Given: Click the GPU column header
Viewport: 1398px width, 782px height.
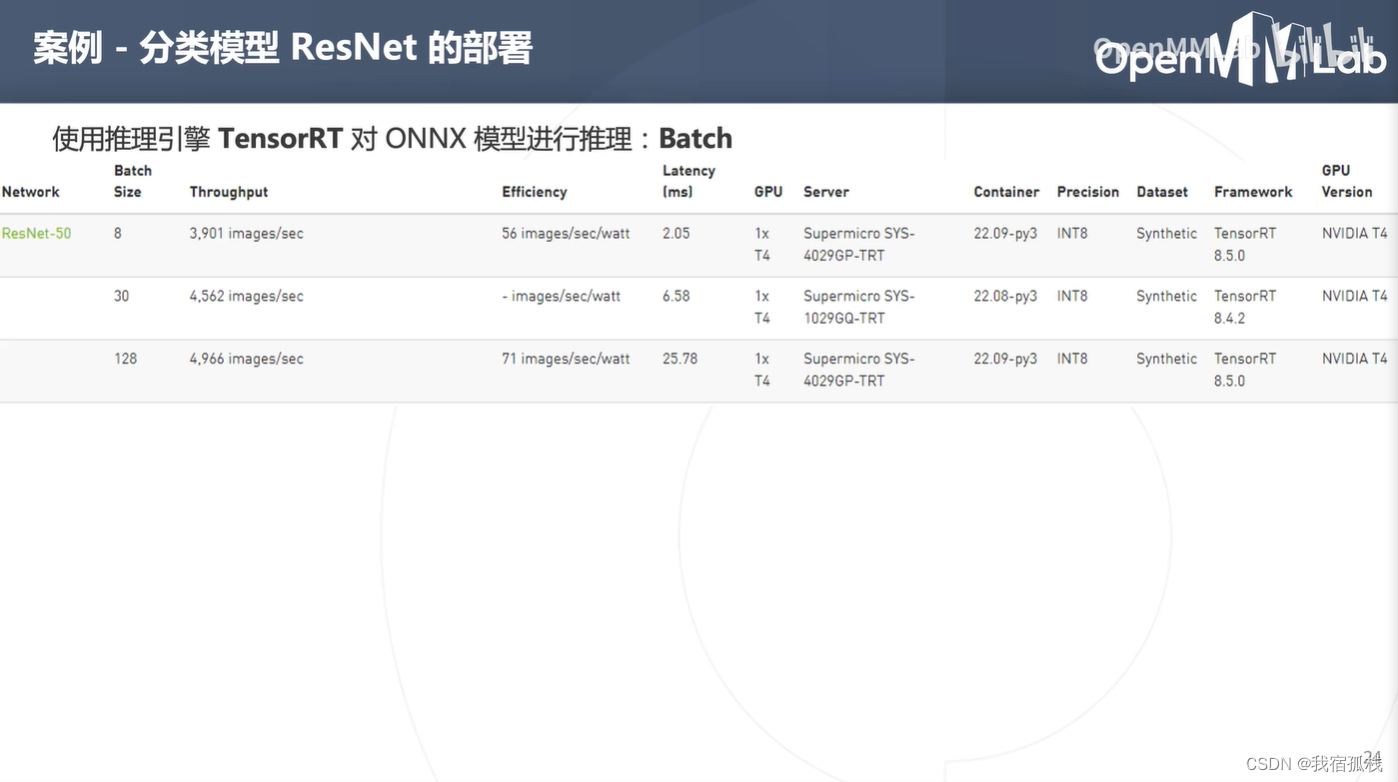Looking at the screenshot, I should [x=768, y=192].
